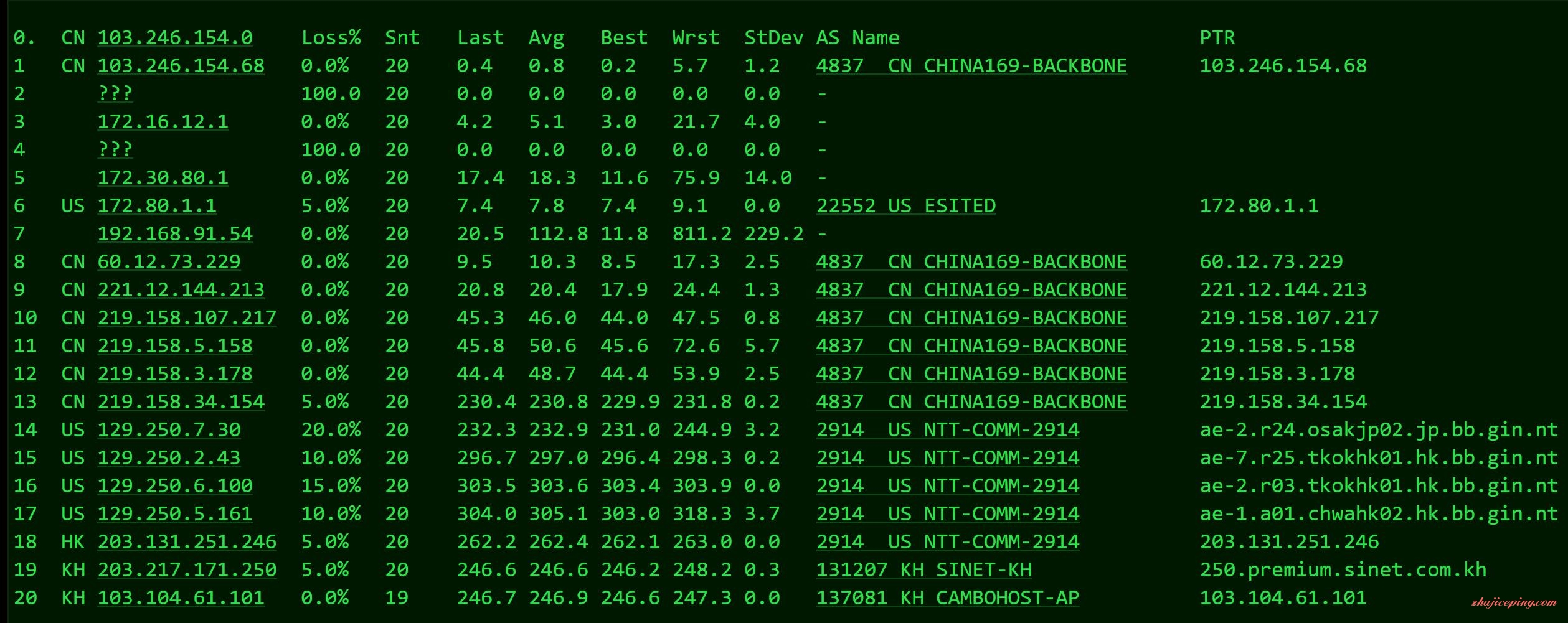Open the 203.217.171.250 IP link
The height and width of the screenshot is (623, 1568).
tap(187, 570)
